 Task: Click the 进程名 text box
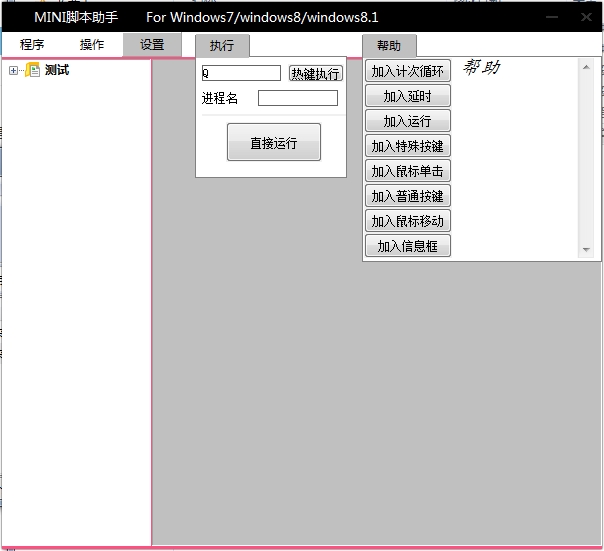tap(297, 98)
